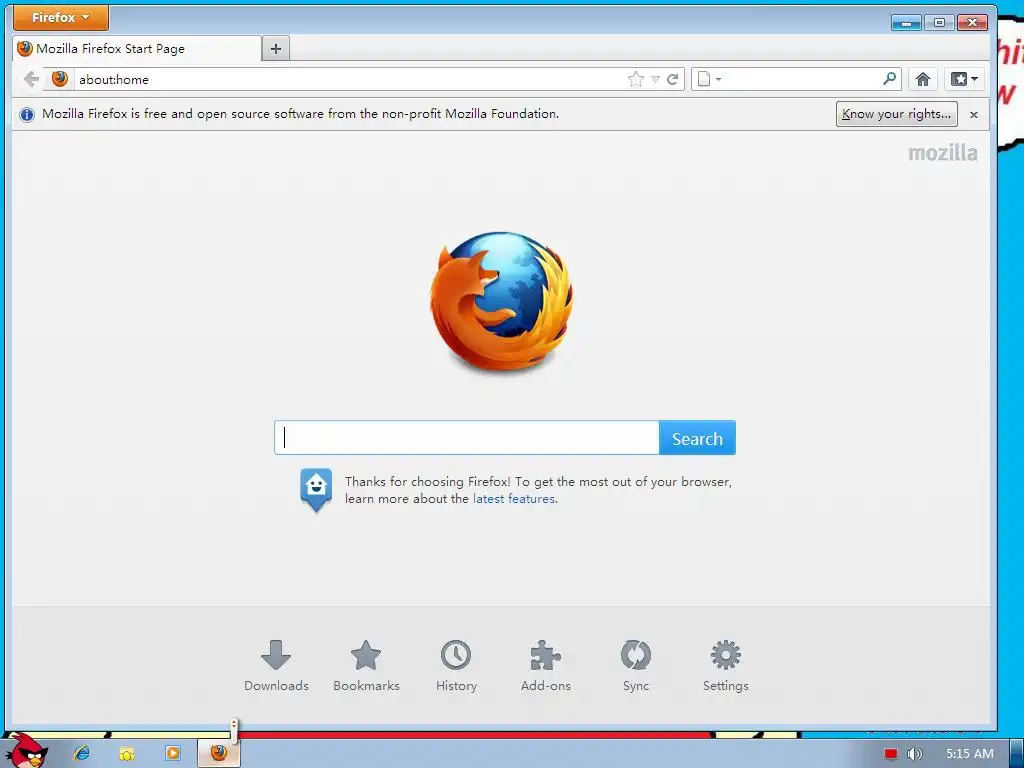Click the show desktop button

point(1017,754)
